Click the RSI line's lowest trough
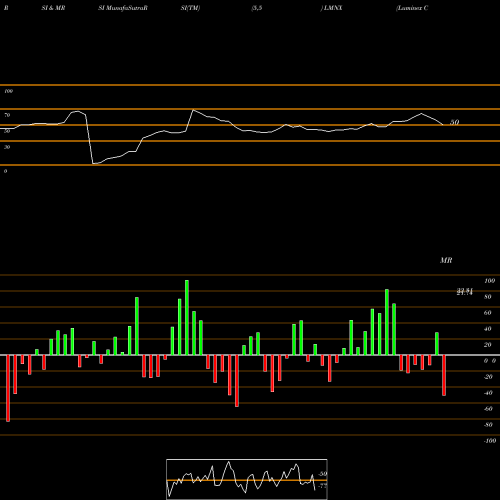Screen dimensions: 500x500 pos(94,164)
